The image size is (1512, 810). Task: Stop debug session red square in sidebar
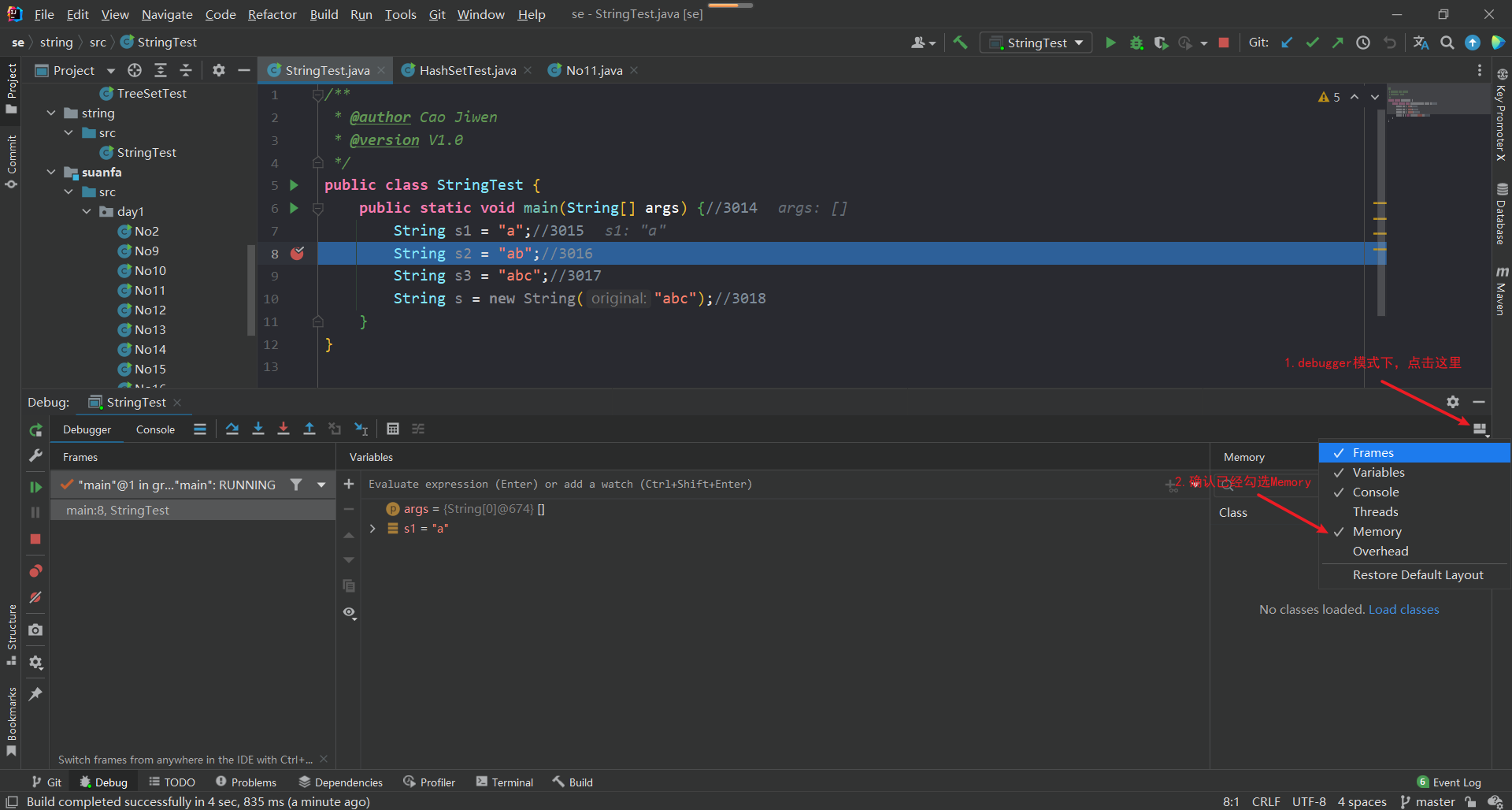pyautogui.click(x=35, y=539)
